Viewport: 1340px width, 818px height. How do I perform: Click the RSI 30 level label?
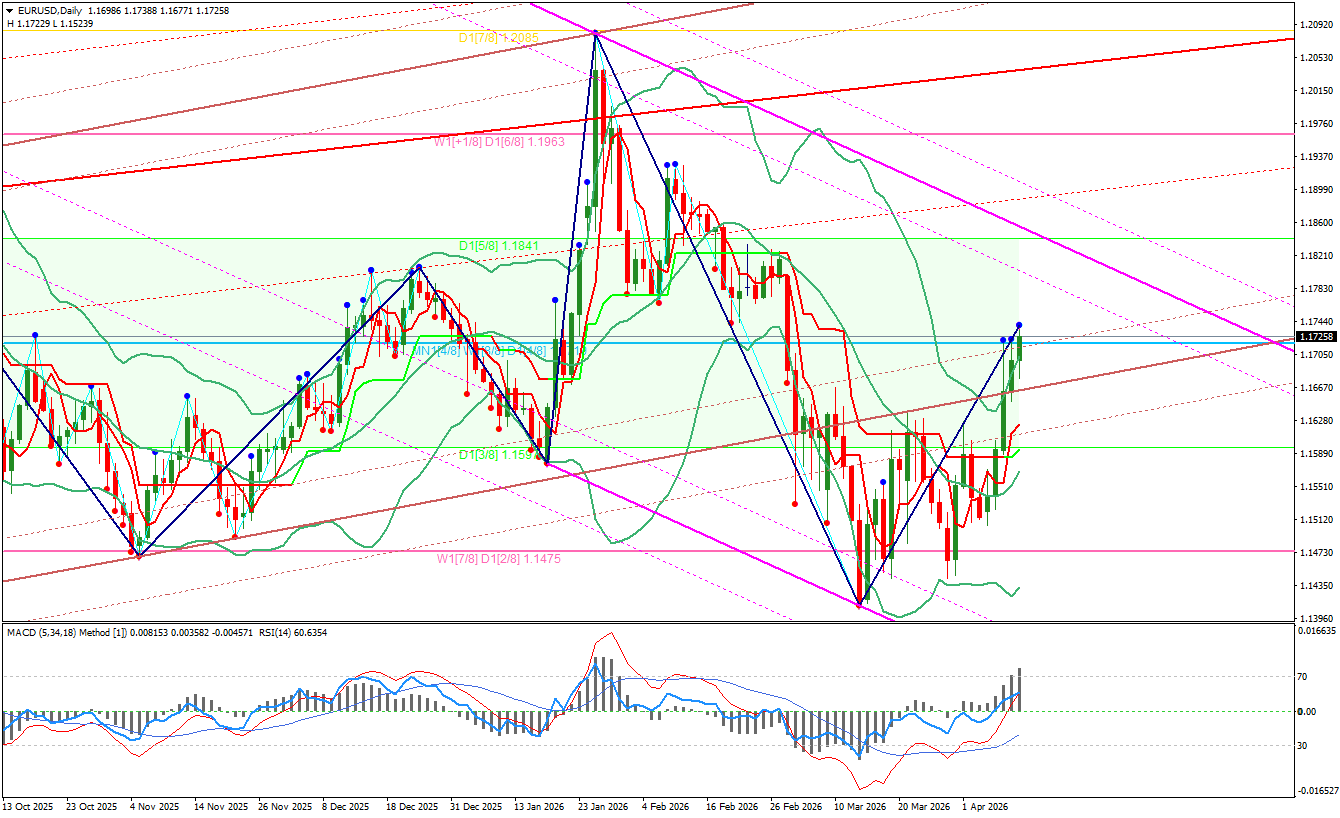(x=1304, y=745)
